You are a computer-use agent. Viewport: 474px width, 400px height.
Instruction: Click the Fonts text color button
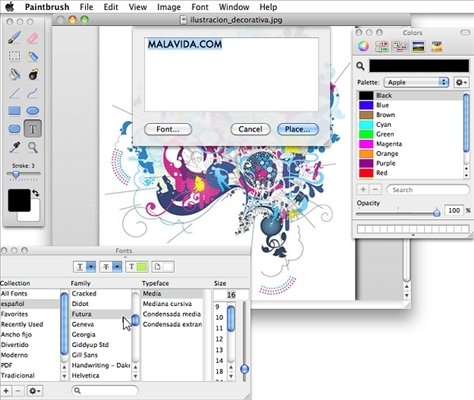point(137,267)
